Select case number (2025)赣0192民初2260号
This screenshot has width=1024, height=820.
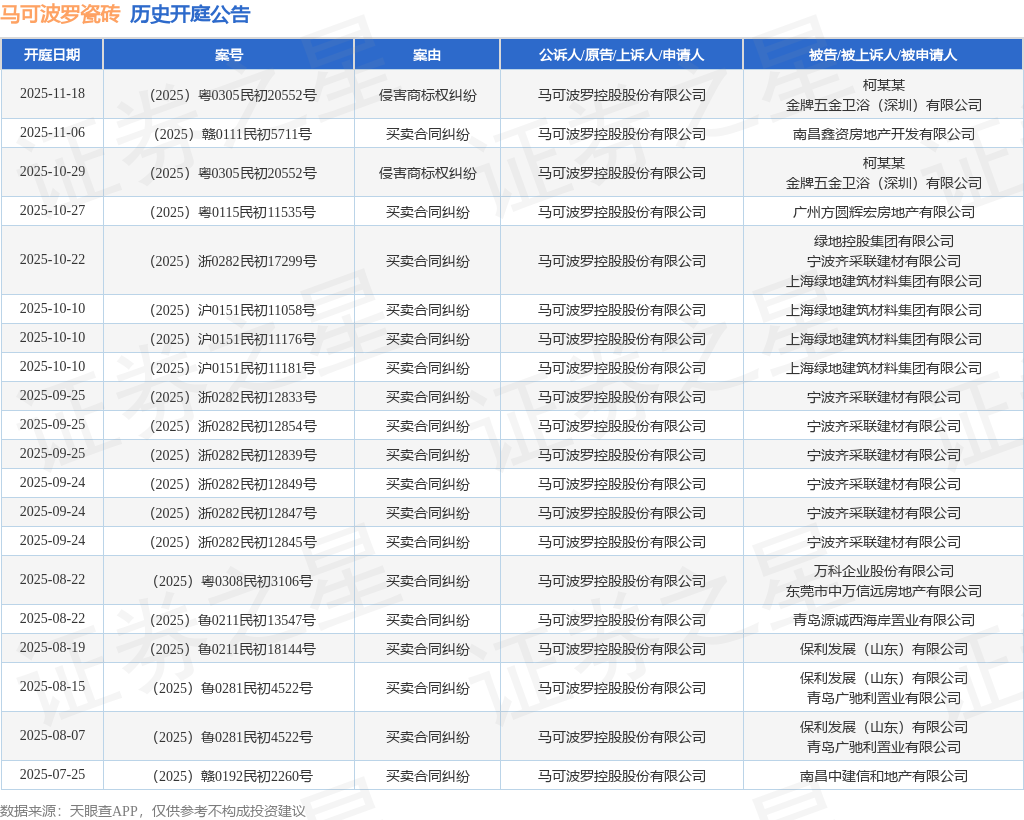point(232,776)
